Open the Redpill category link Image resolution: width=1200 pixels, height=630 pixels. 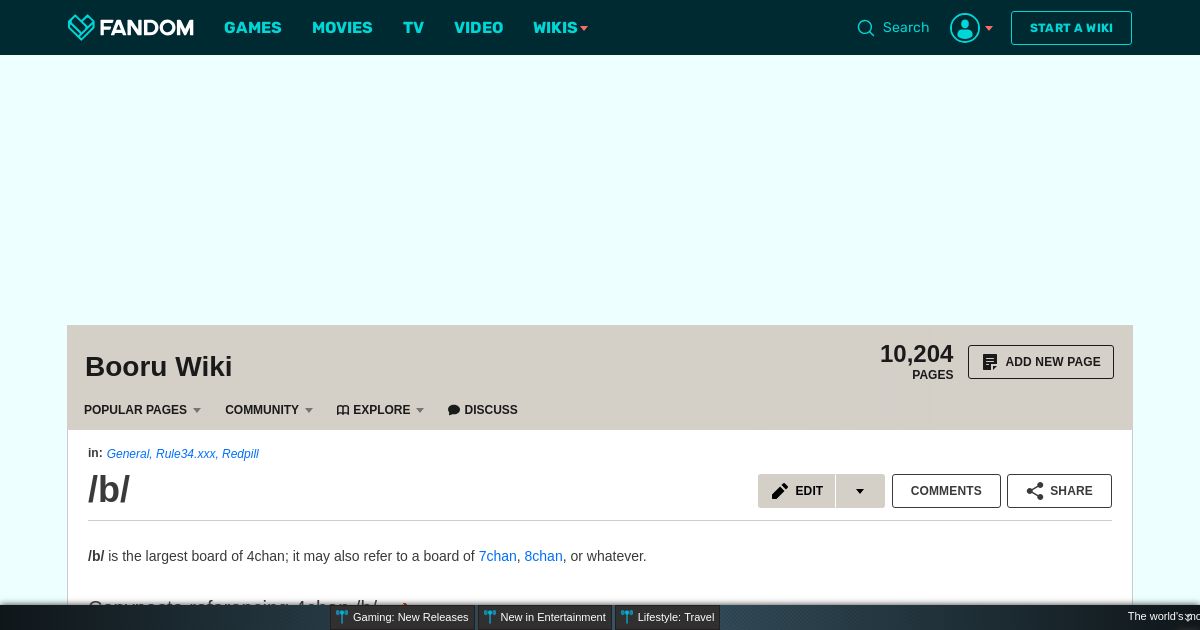240,454
